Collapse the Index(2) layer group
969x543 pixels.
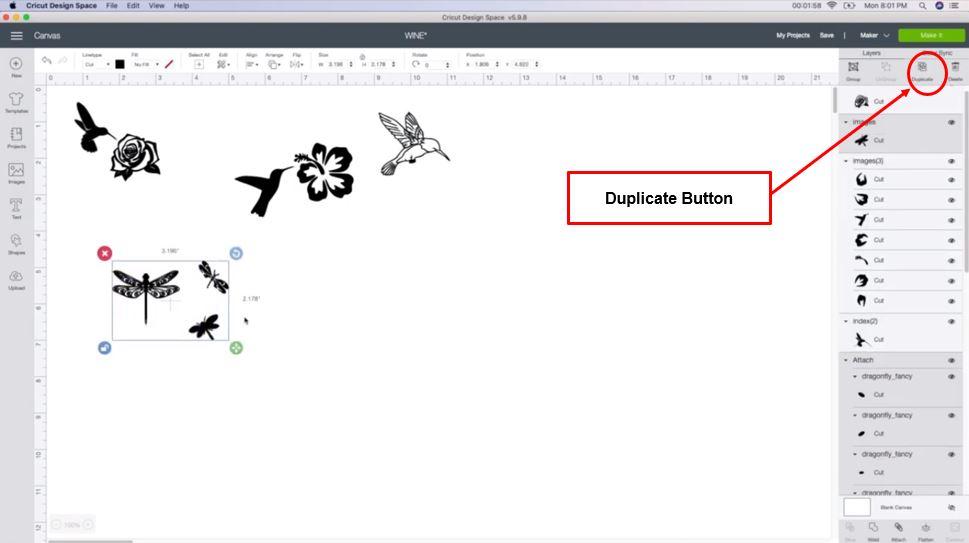pos(846,321)
